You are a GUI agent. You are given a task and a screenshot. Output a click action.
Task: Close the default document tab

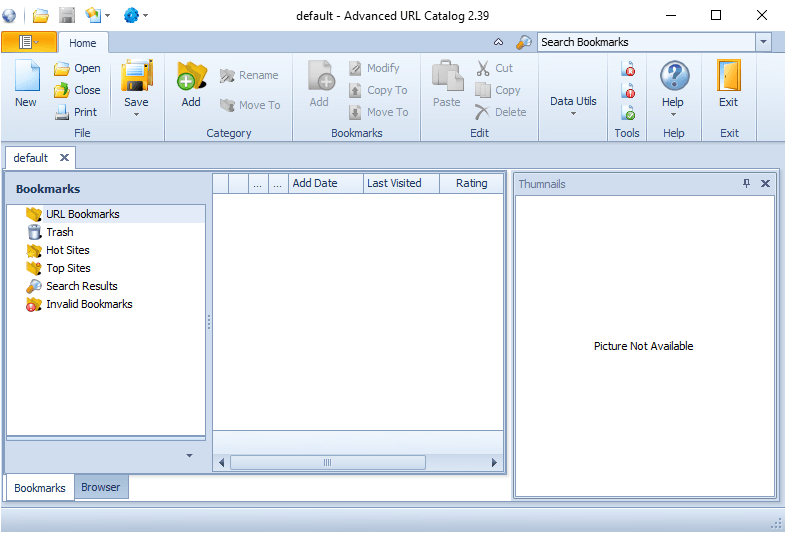pos(64,158)
